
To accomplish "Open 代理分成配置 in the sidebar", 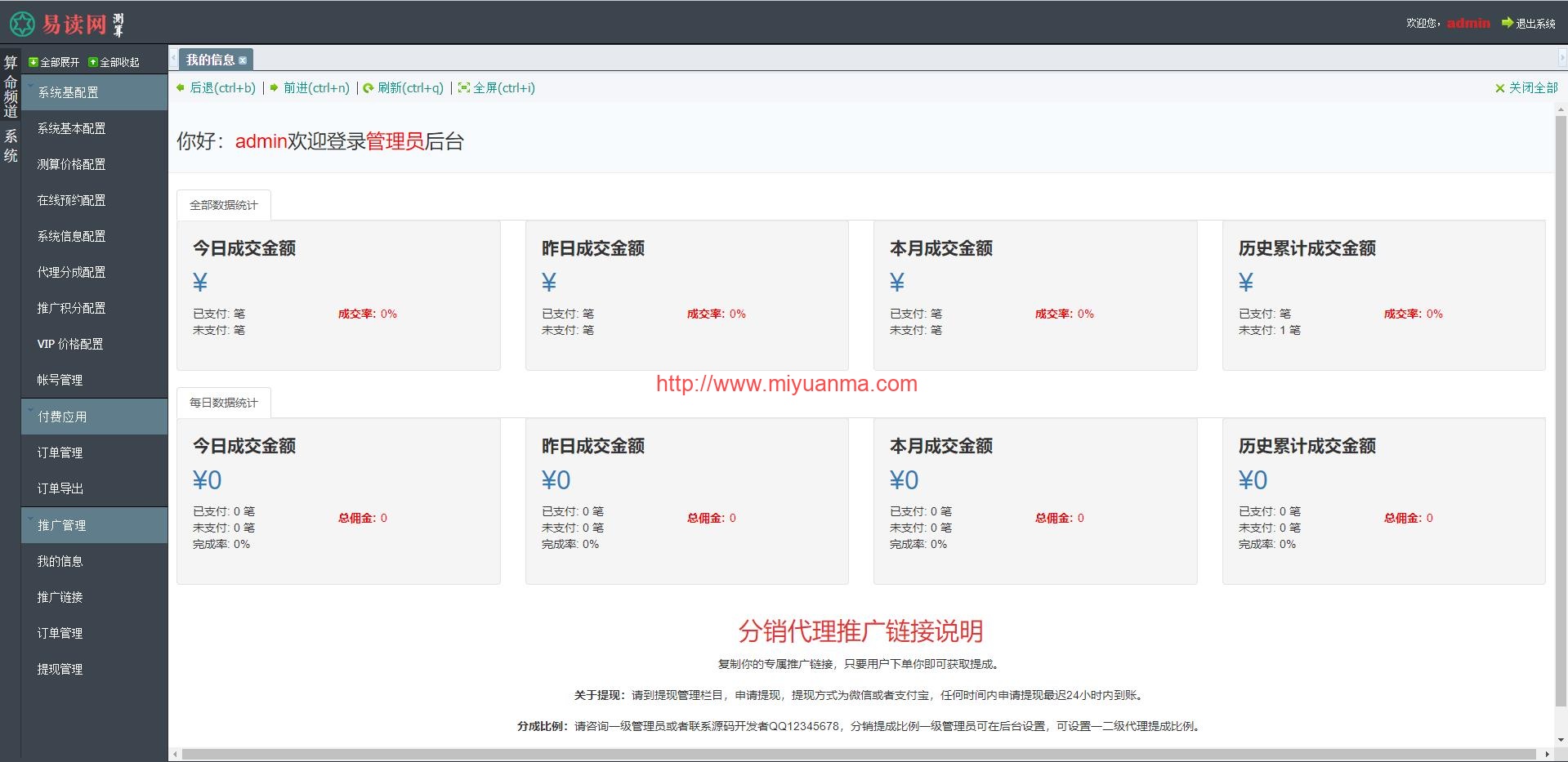I will [71, 273].
